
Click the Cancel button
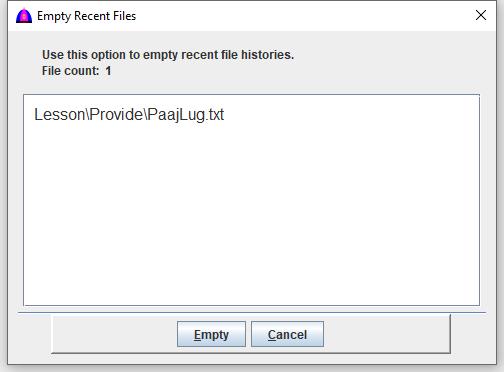pyautogui.click(x=287, y=334)
